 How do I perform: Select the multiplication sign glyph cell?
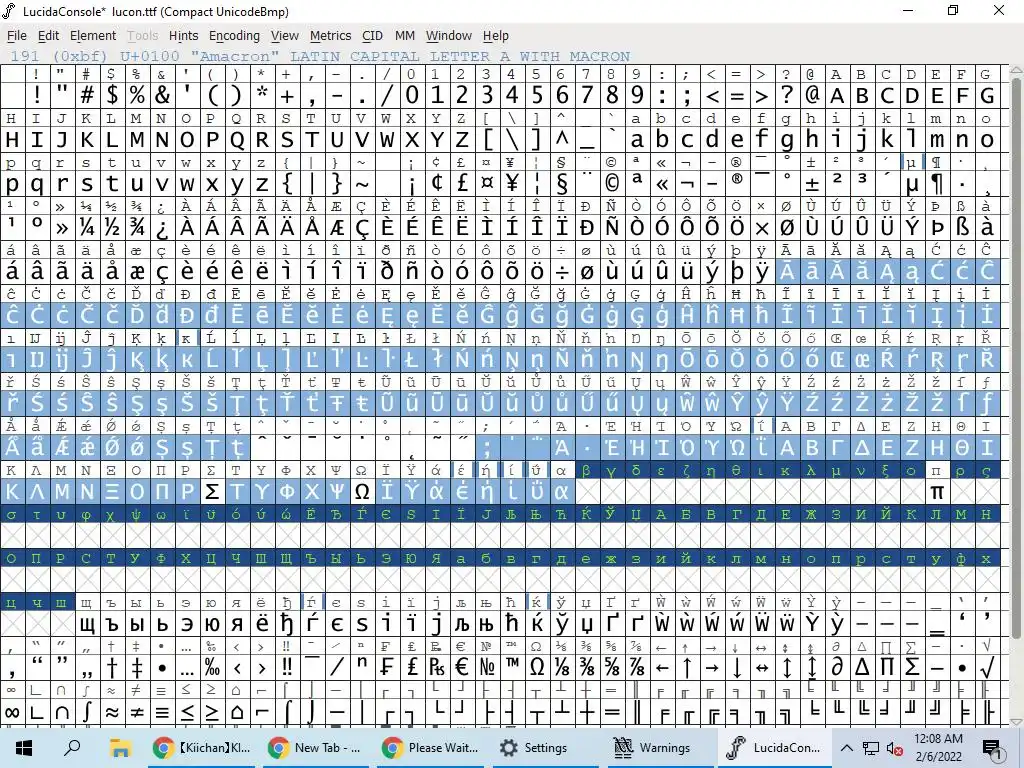(x=761, y=227)
